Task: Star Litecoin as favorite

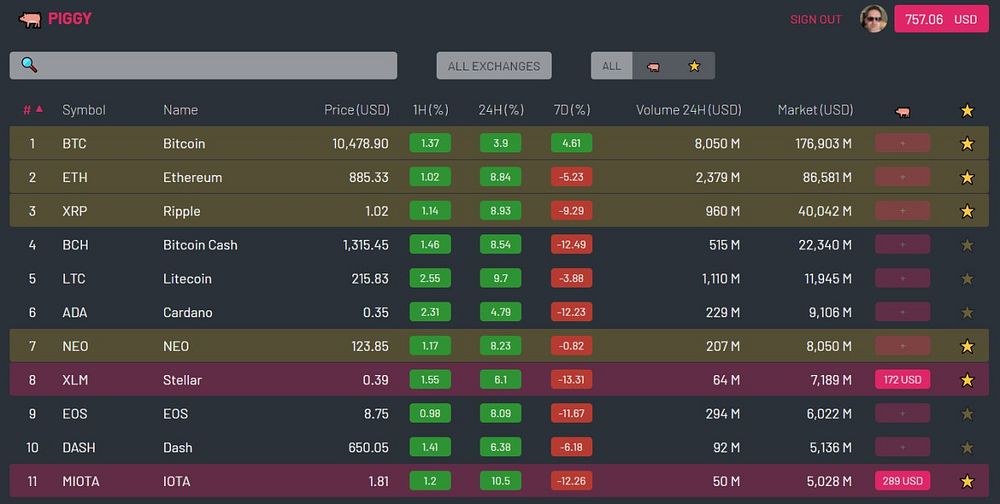Action: [967, 279]
